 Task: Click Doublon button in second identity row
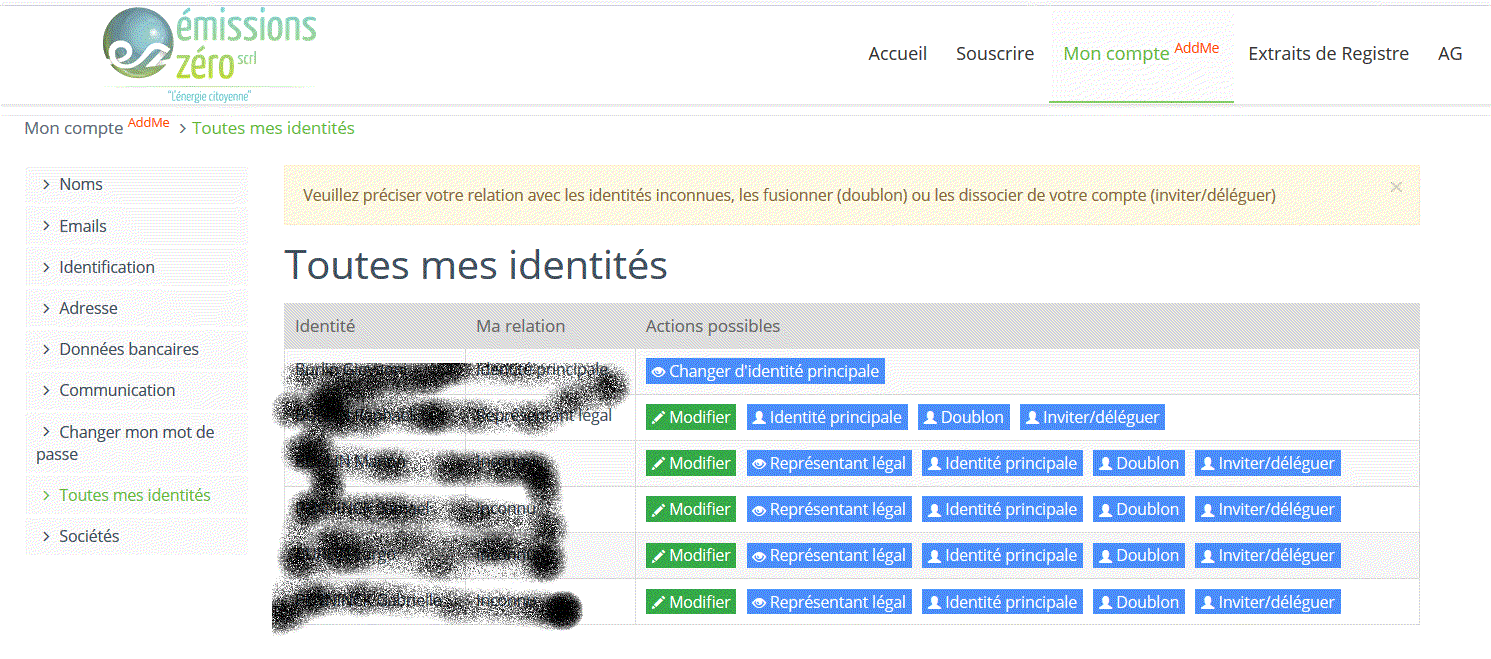(x=963, y=417)
